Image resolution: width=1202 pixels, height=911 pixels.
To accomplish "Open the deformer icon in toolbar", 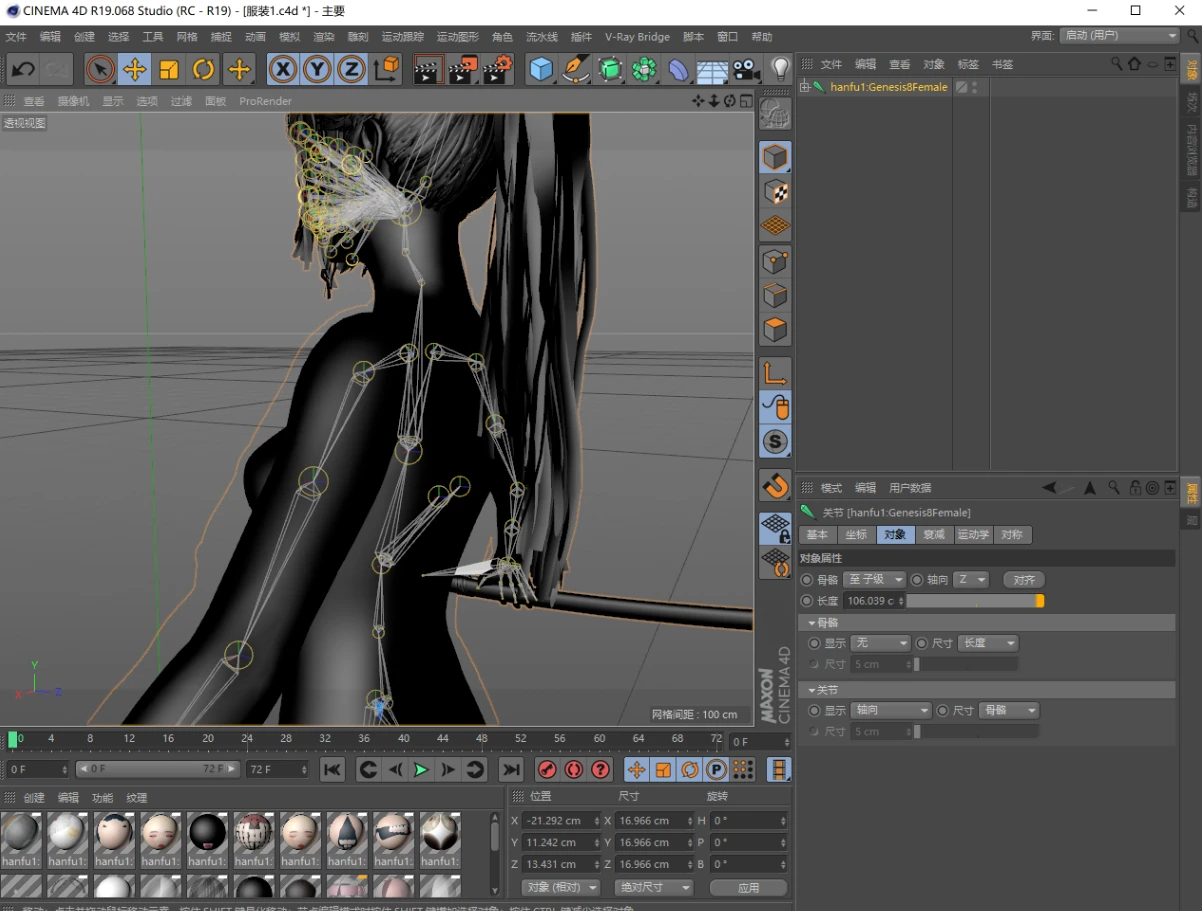I will (x=679, y=69).
